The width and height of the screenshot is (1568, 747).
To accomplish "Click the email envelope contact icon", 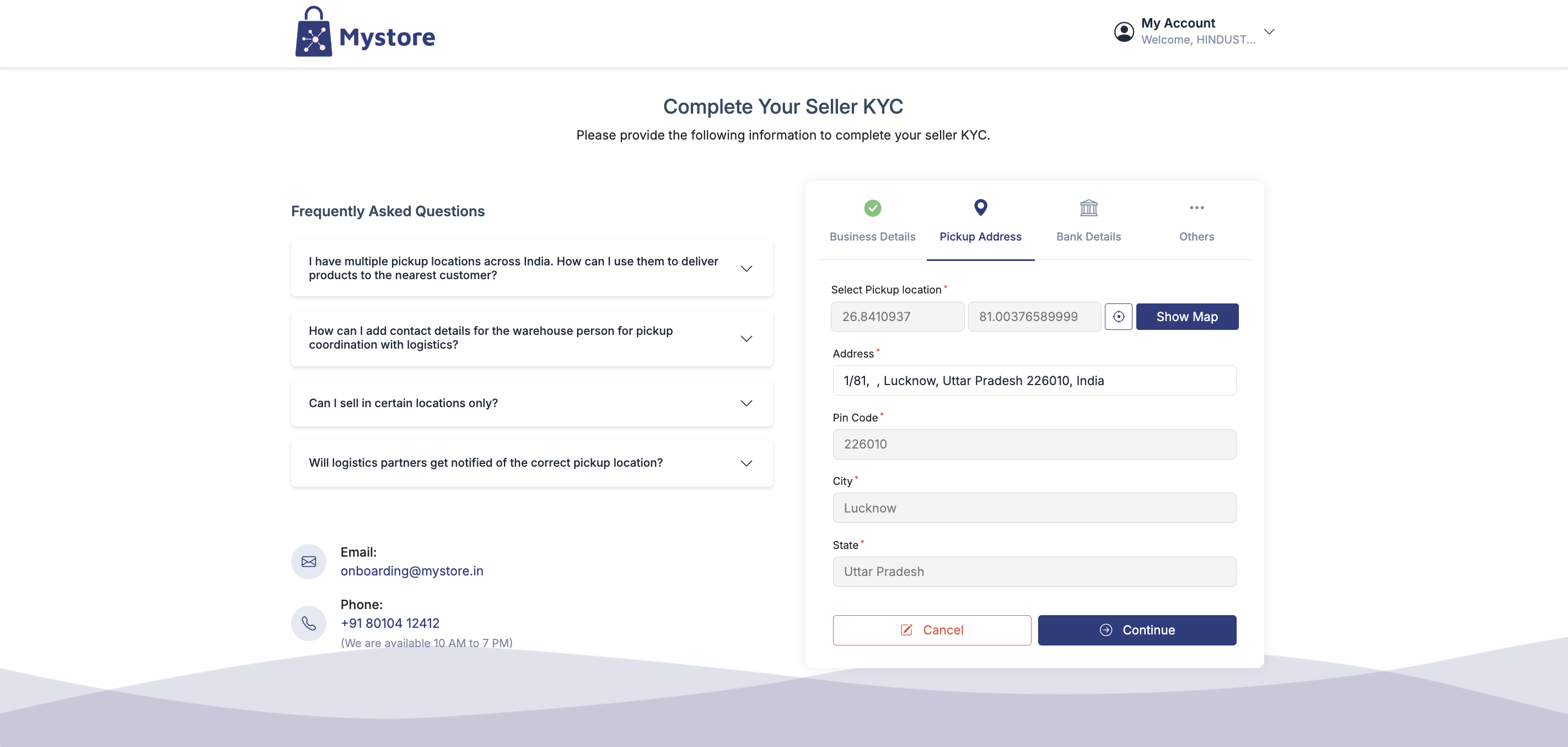I will pyautogui.click(x=309, y=561).
